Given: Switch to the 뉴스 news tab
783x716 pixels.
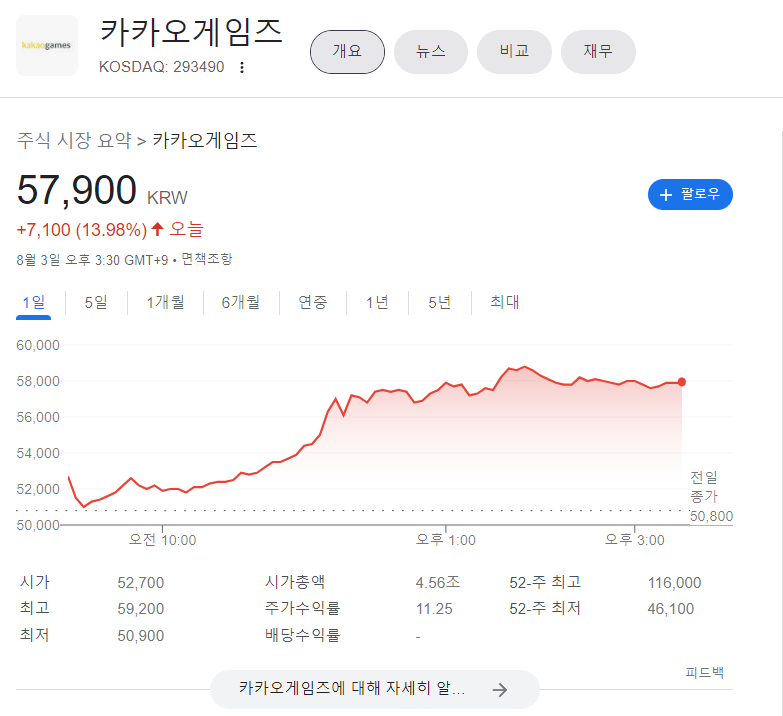Looking at the screenshot, I should coord(430,51).
